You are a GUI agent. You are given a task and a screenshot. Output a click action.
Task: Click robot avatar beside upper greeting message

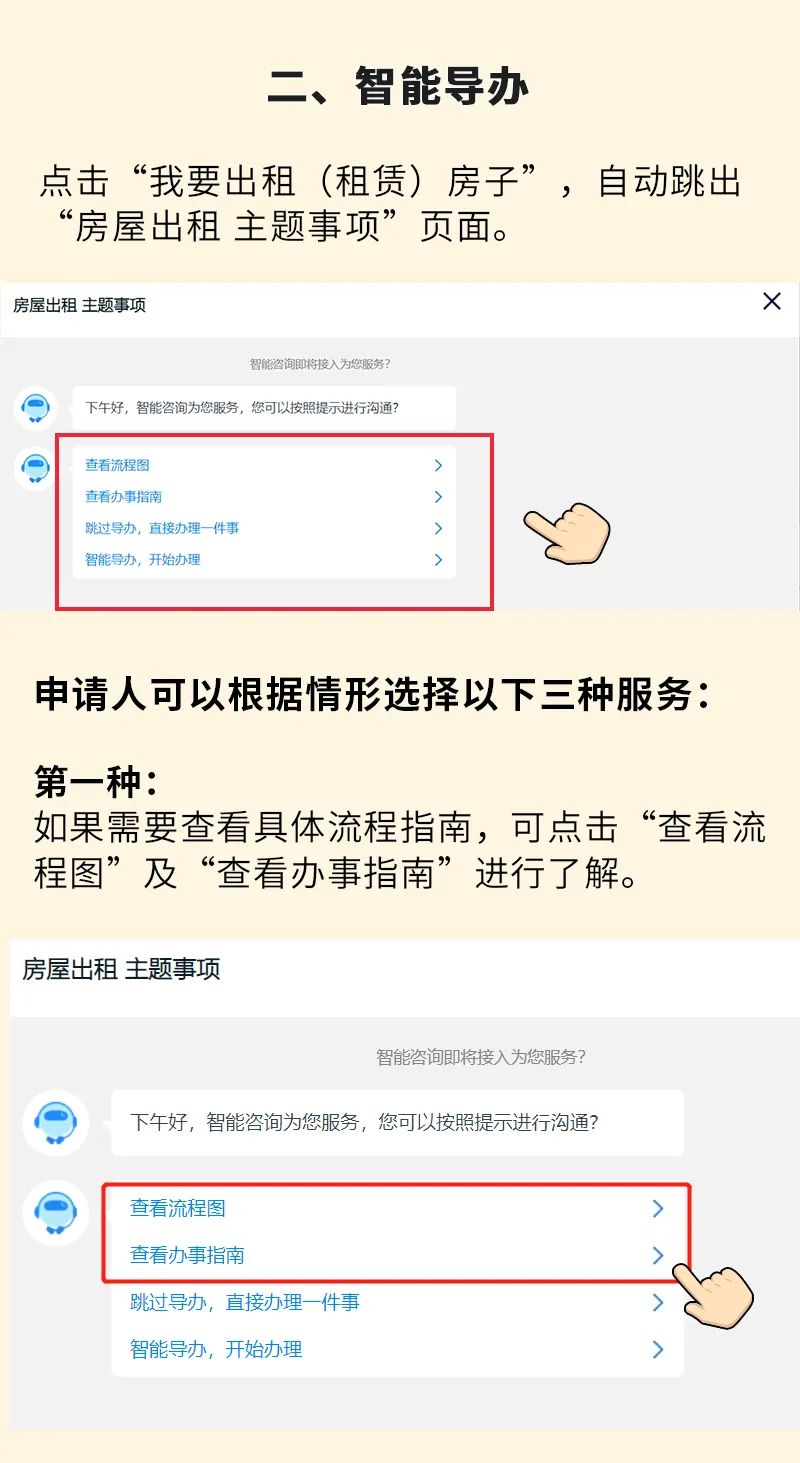coord(36,408)
